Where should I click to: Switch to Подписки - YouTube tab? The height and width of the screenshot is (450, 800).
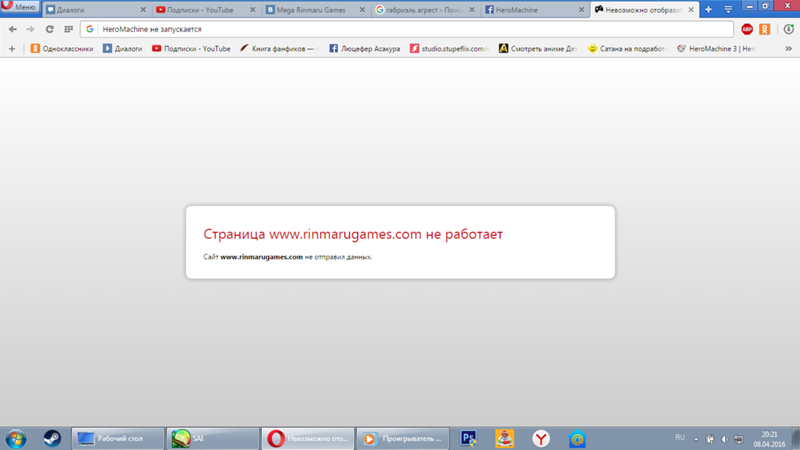(x=205, y=10)
